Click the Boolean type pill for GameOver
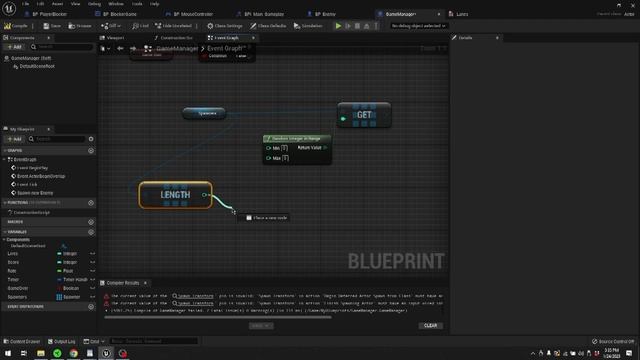The image size is (640, 360). click(68, 288)
